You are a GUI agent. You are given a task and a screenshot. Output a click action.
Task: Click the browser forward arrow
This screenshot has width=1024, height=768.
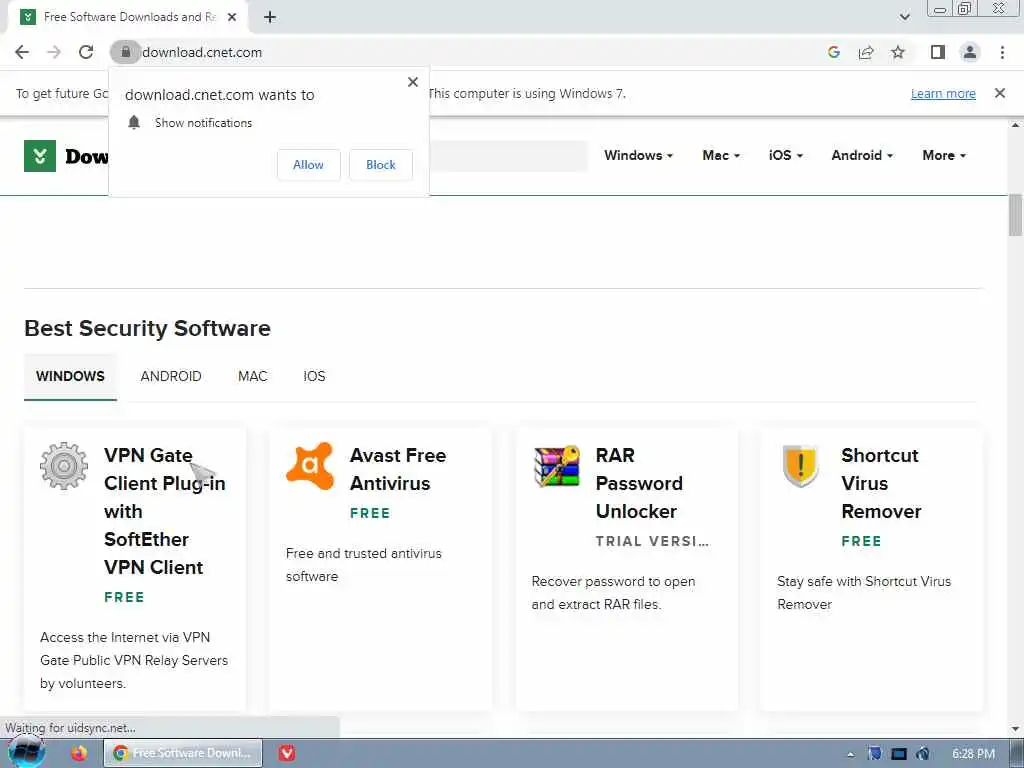[x=54, y=52]
